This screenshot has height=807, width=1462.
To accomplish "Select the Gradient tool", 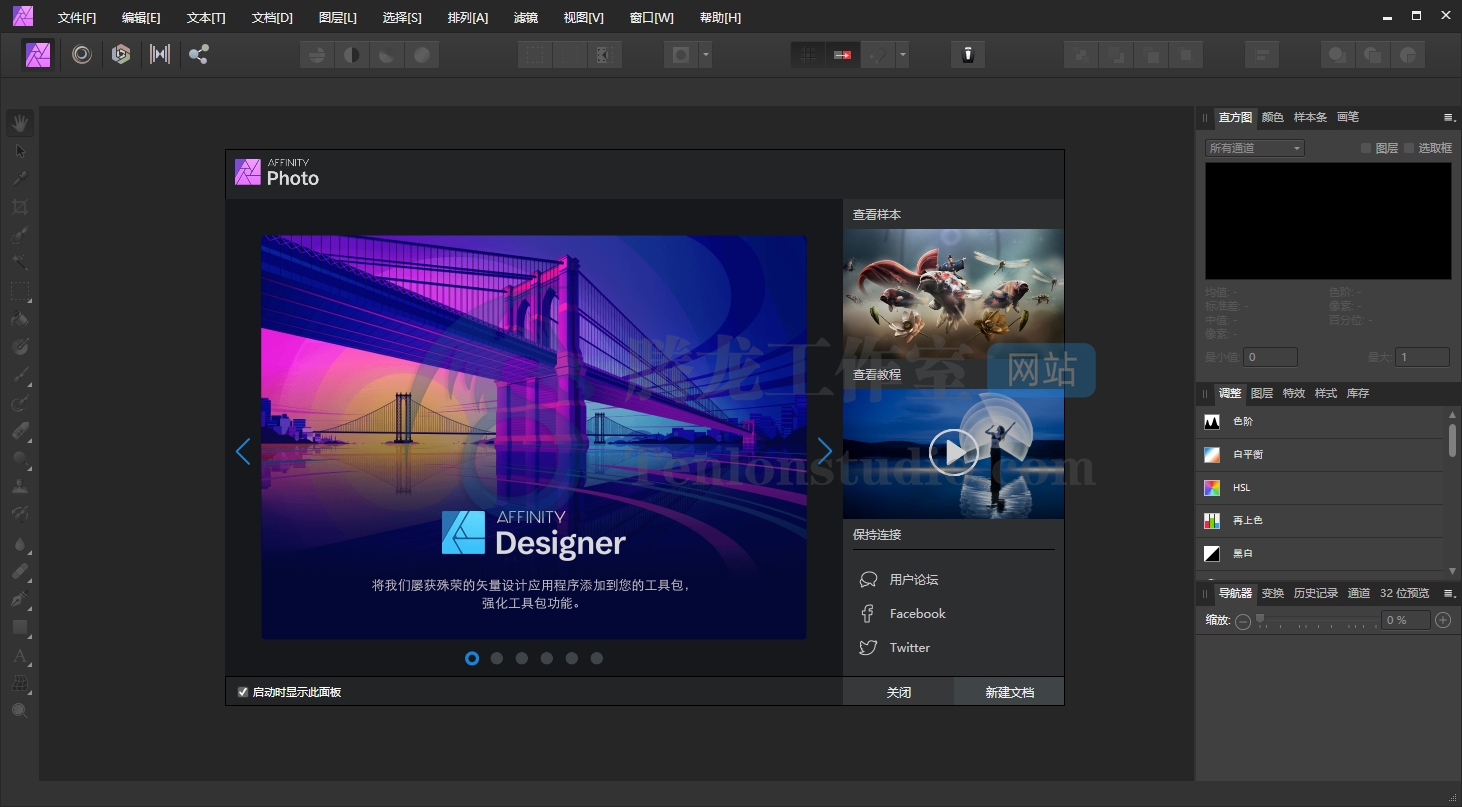I will click(x=20, y=347).
